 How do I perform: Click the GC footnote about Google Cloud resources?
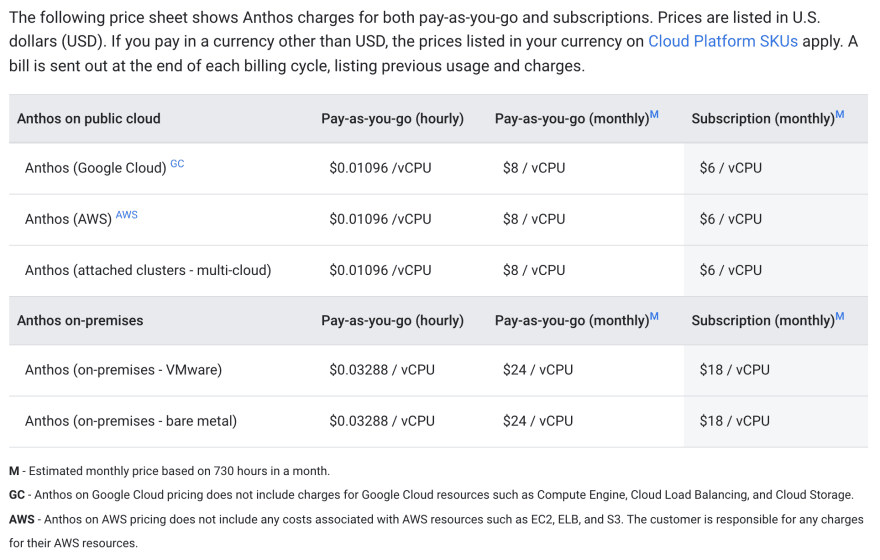(x=431, y=495)
